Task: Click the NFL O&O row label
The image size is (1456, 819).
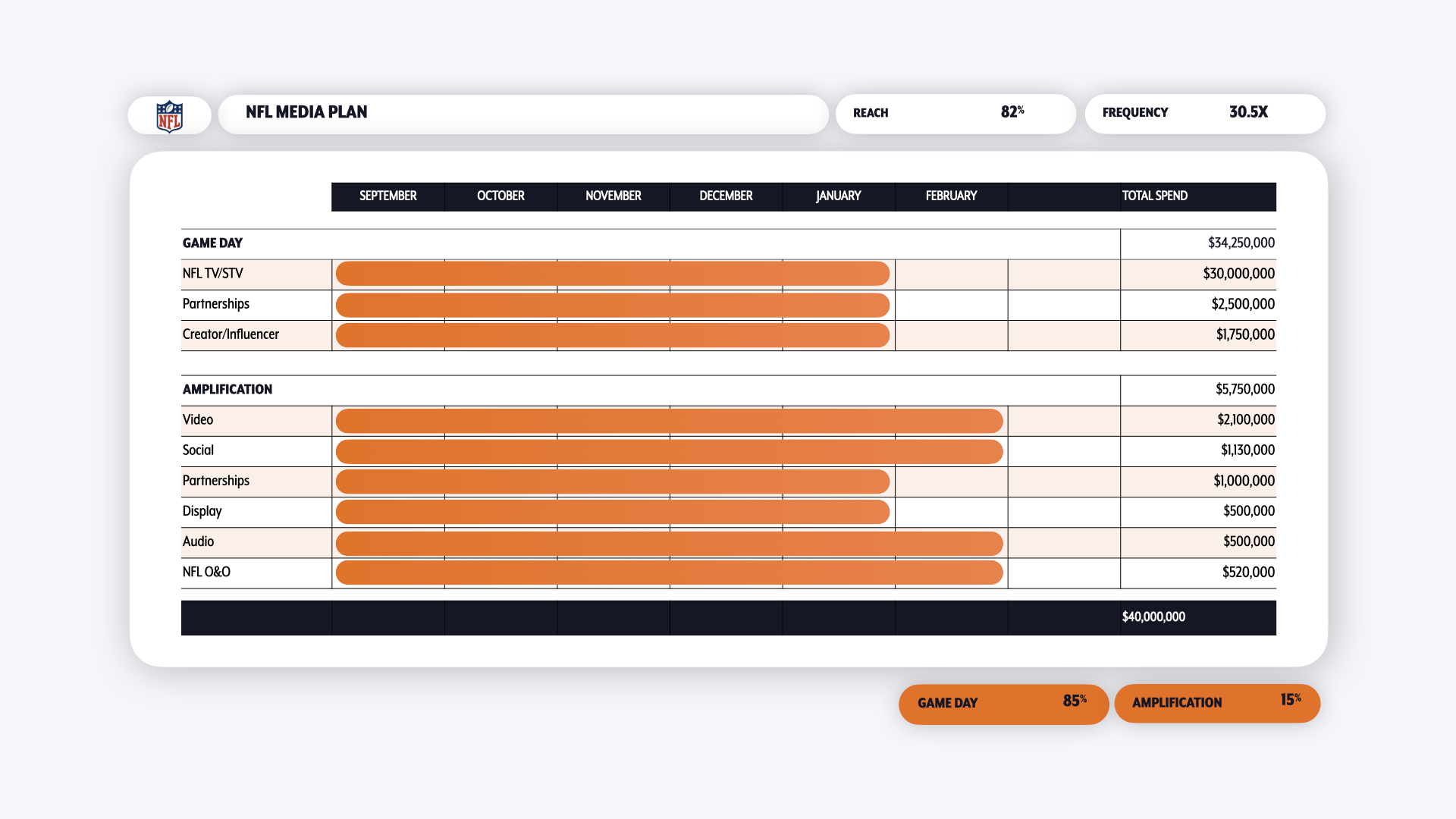Action: [x=206, y=572]
